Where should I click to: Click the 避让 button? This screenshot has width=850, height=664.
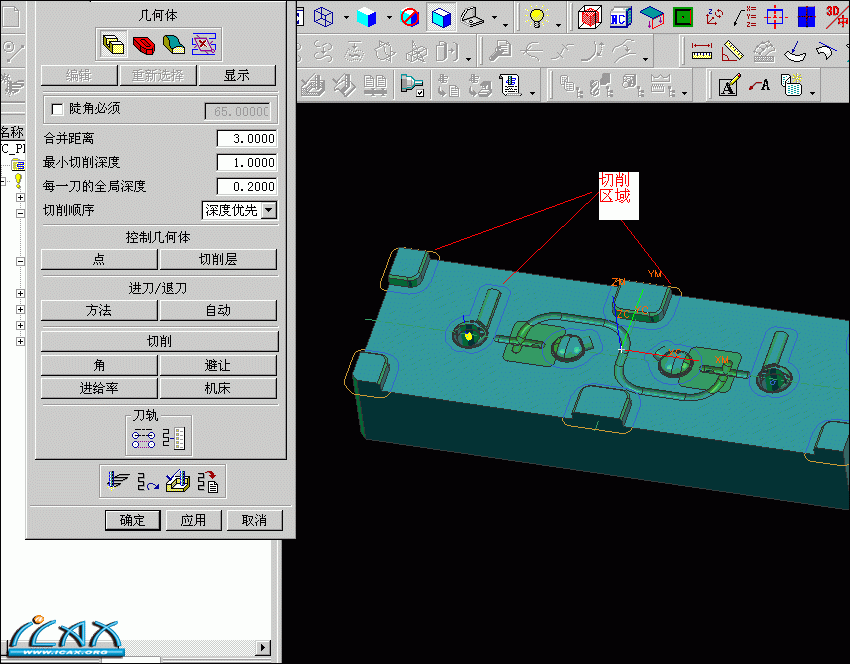point(217,366)
